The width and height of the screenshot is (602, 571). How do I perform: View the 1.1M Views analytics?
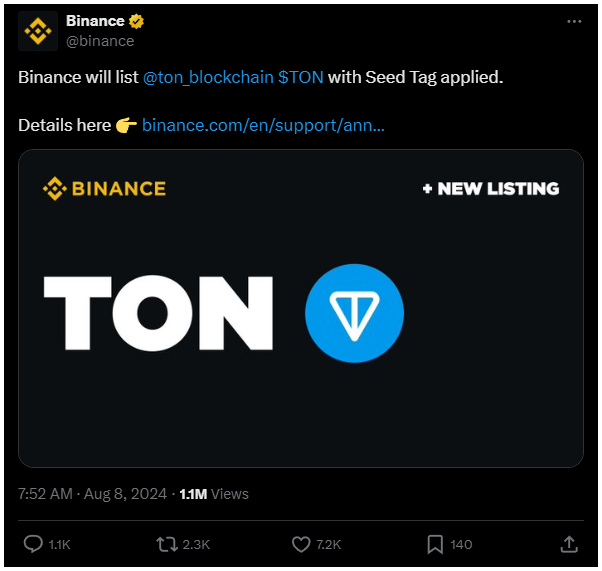(x=214, y=494)
